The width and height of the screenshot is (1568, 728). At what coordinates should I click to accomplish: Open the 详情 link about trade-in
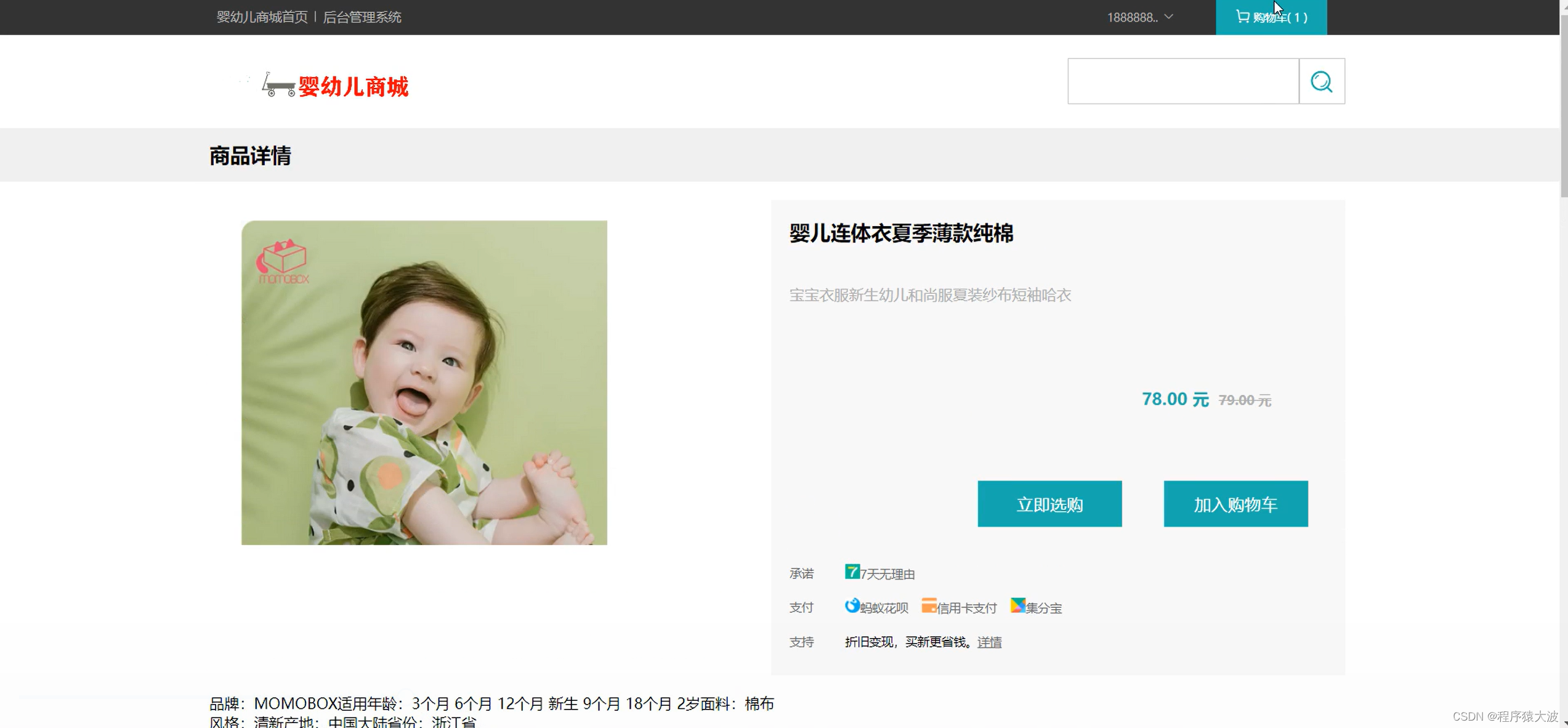coord(989,642)
